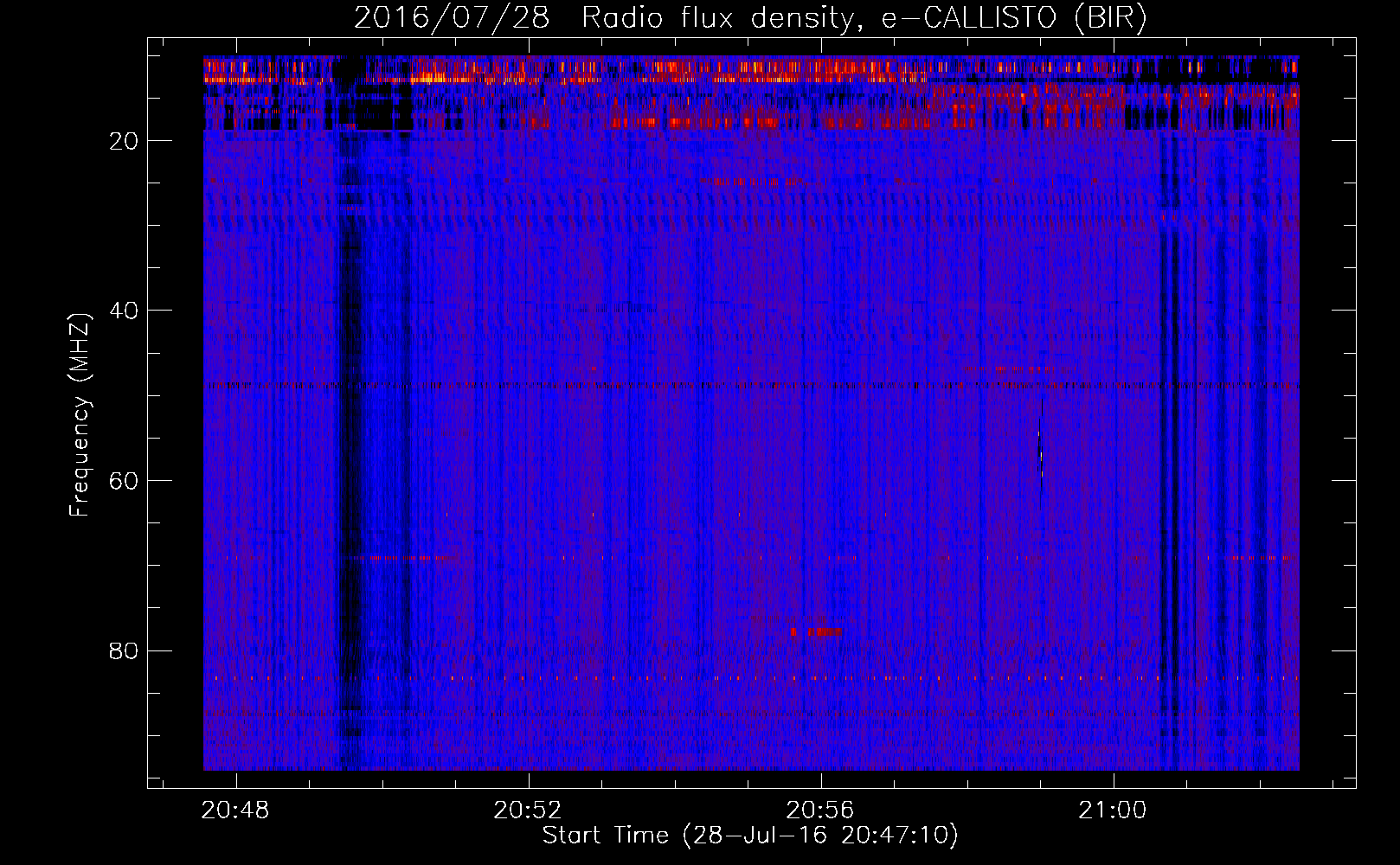Click the thin black vertical spike near 57 MHz
The height and width of the screenshot is (865, 1400).
1041,454
